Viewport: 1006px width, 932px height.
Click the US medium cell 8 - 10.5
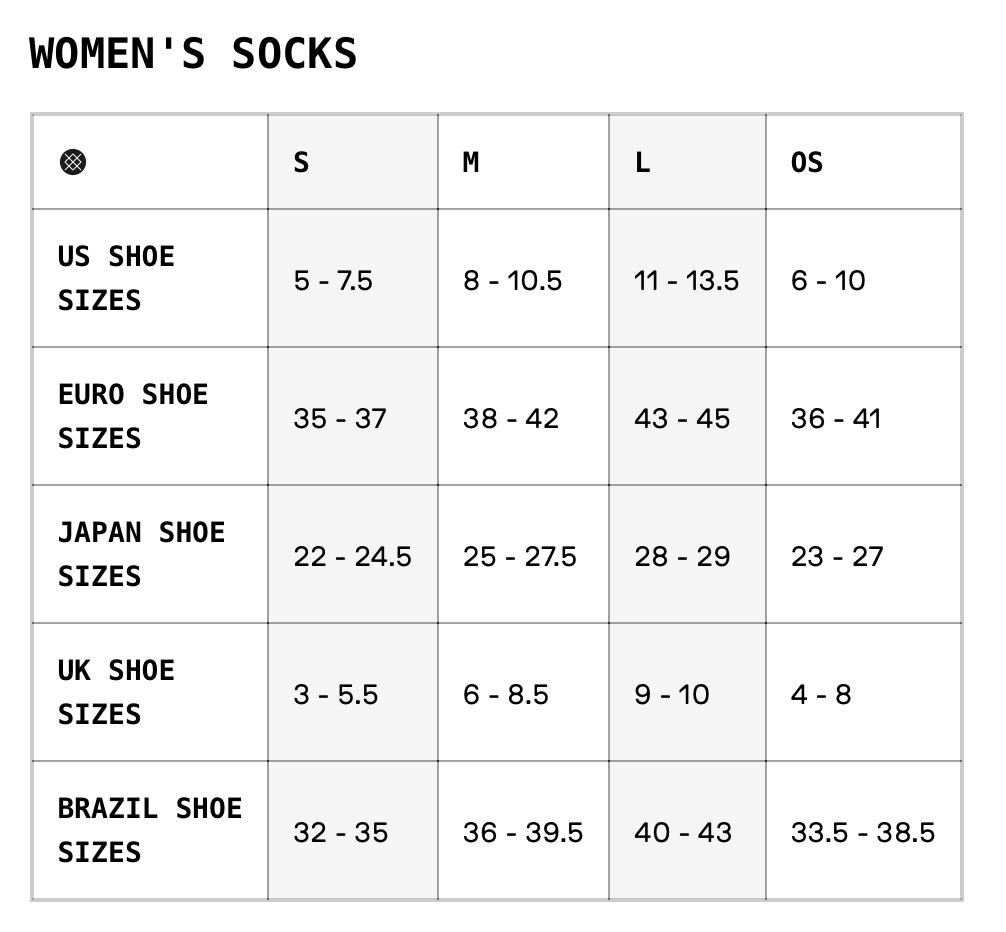tap(512, 280)
